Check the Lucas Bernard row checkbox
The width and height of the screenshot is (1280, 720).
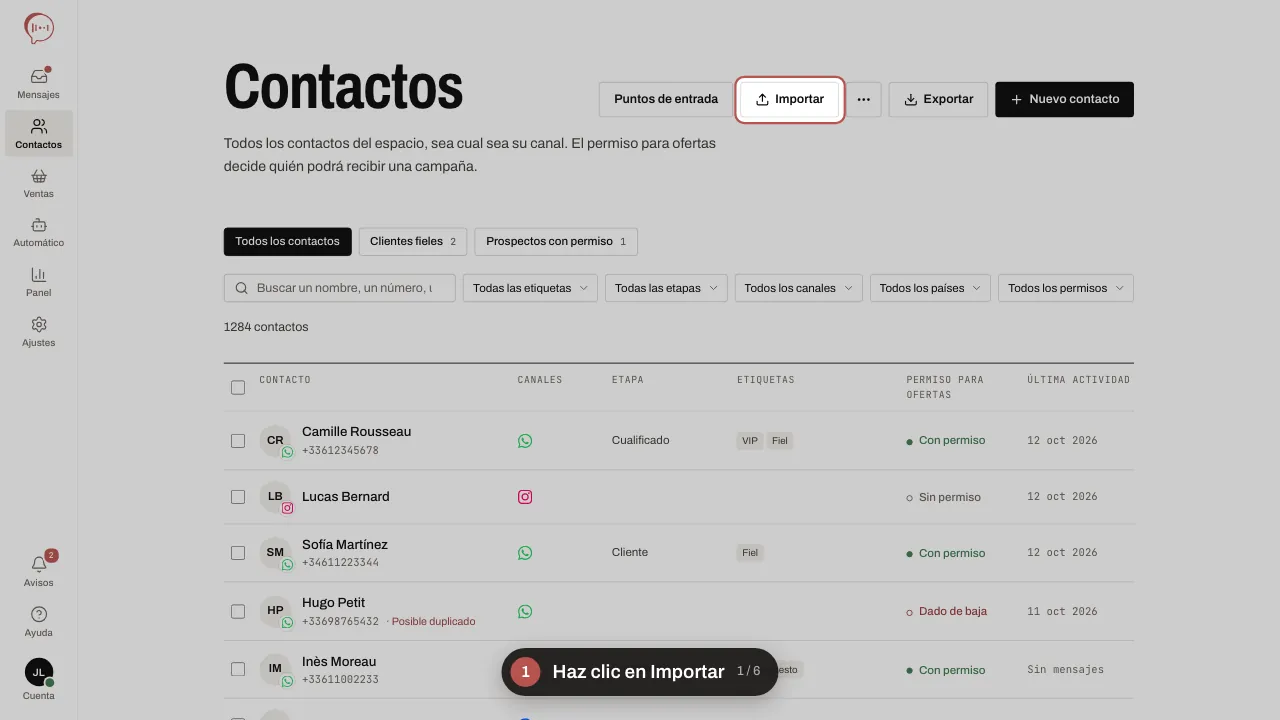pyautogui.click(x=238, y=497)
